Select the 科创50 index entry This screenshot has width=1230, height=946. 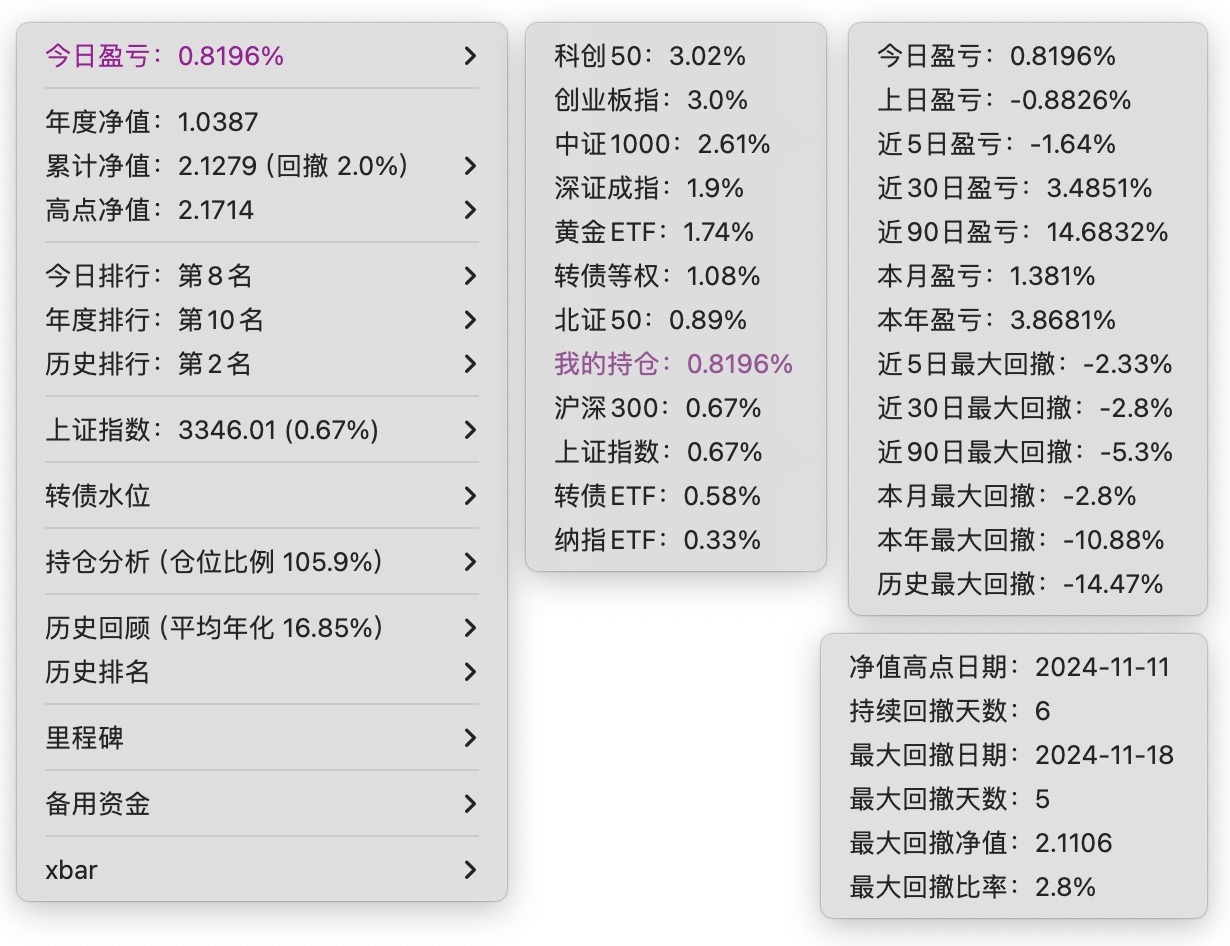tap(650, 56)
